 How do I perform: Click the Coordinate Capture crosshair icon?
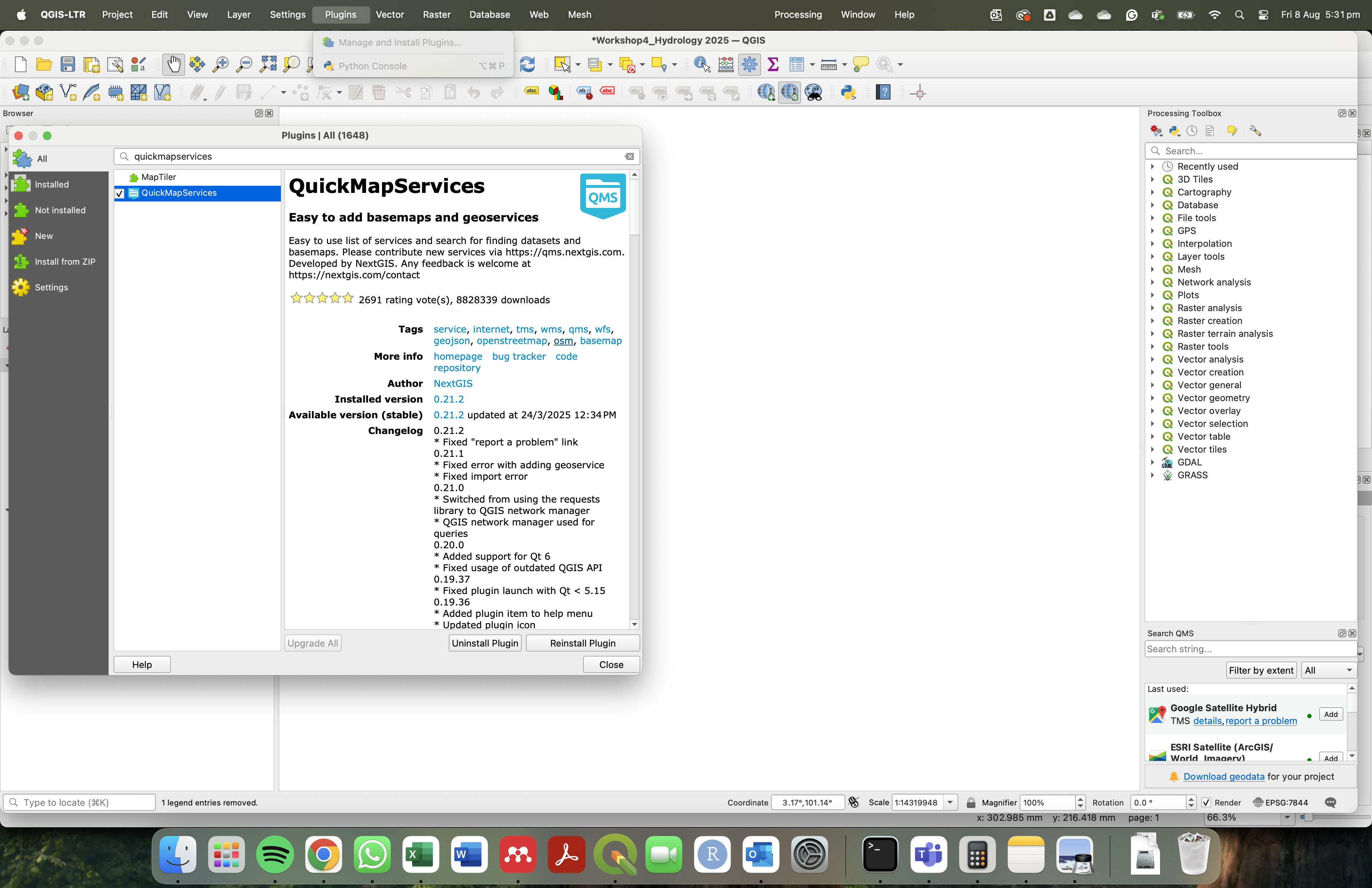[919, 92]
